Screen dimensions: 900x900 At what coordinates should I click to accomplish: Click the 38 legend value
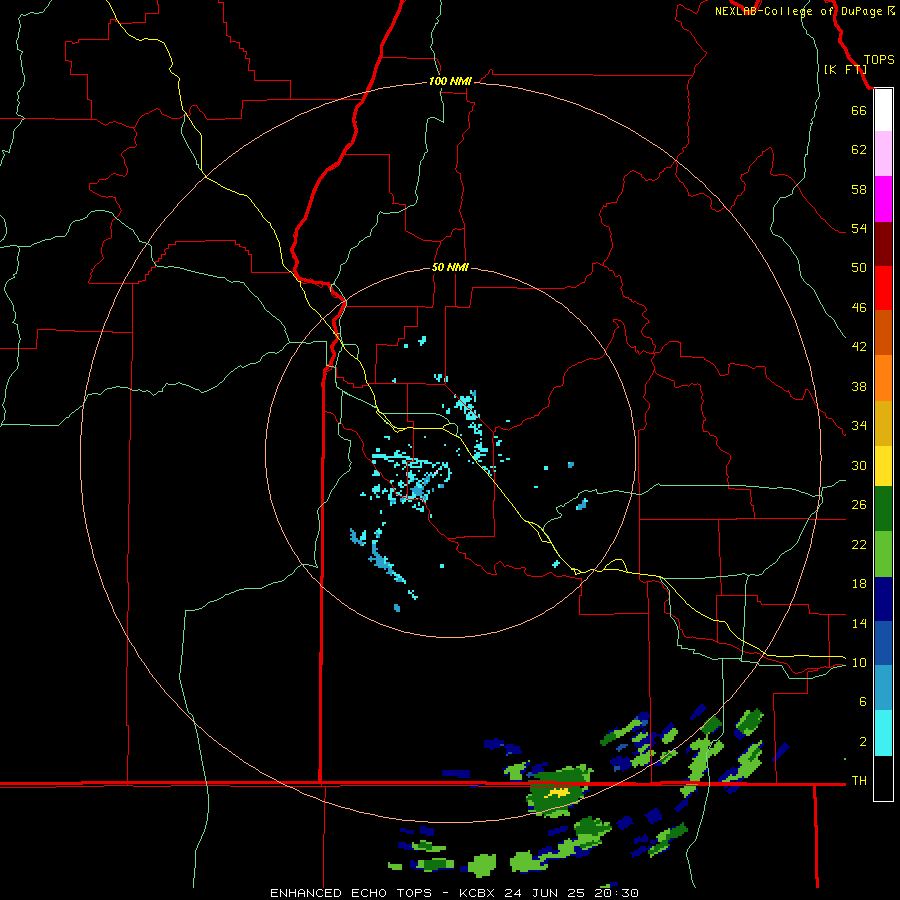coord(859,386)
